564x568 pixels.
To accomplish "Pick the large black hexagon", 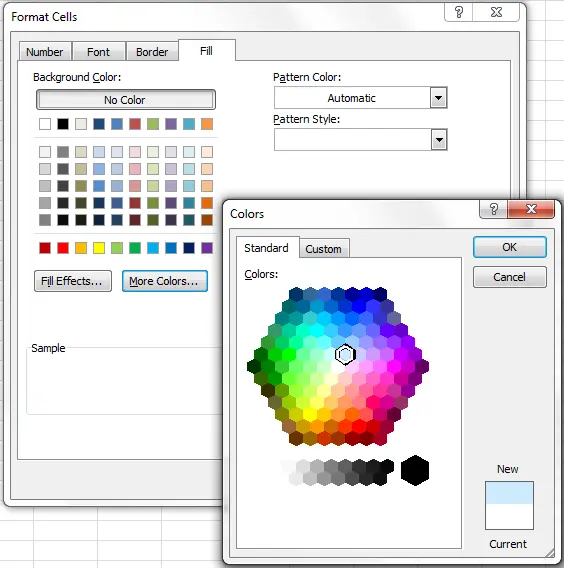I will tap(415, 471).
